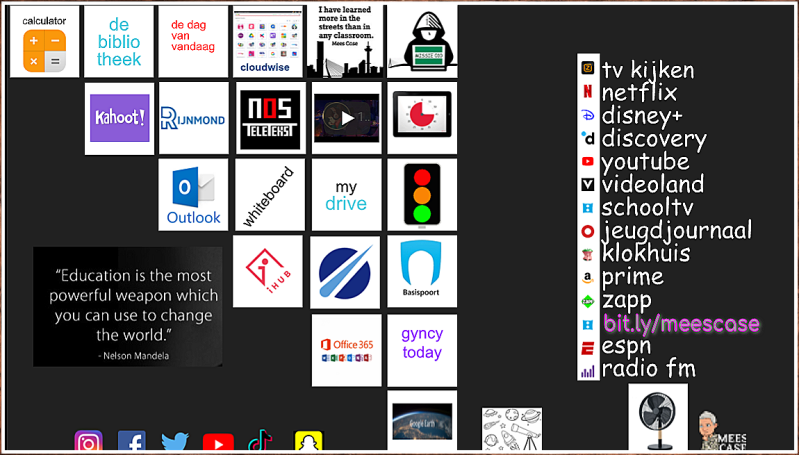Viewport: 799px width, 455px height.
Task: Click the Mees Case streets quote tile
Action: pyautogui.click(x=344, y=41)
